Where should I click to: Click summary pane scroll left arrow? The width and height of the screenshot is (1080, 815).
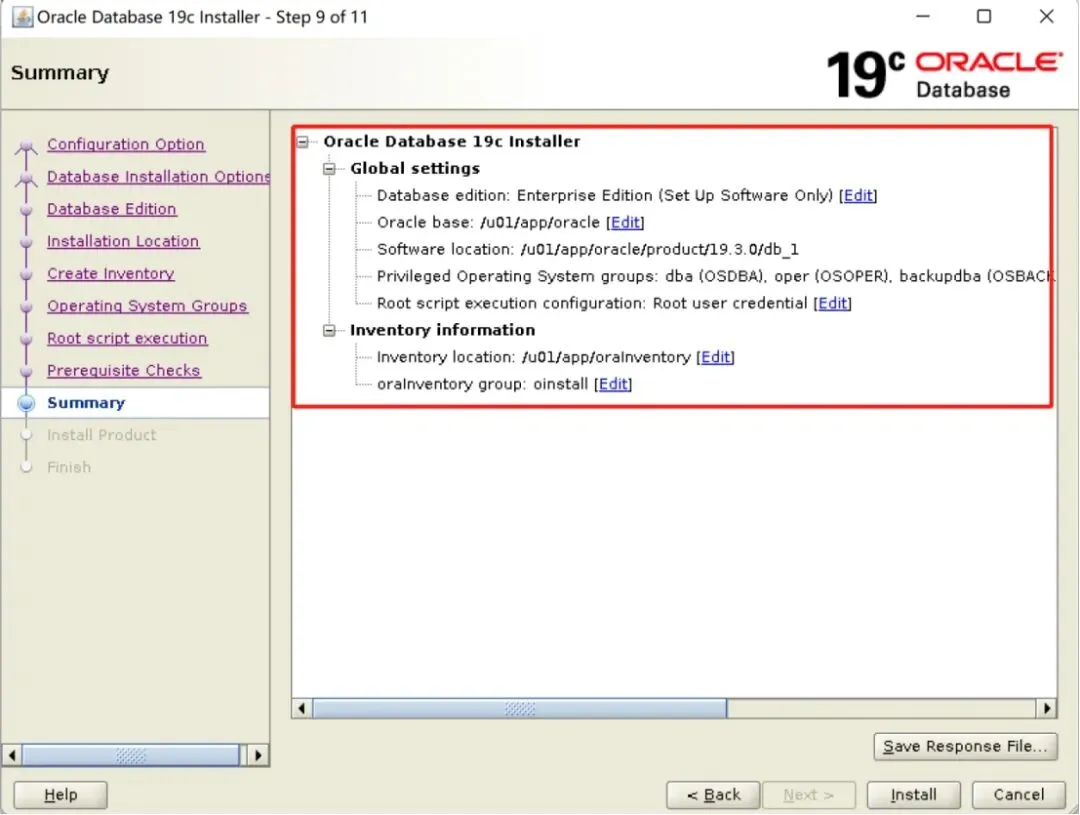click(302, 708)
